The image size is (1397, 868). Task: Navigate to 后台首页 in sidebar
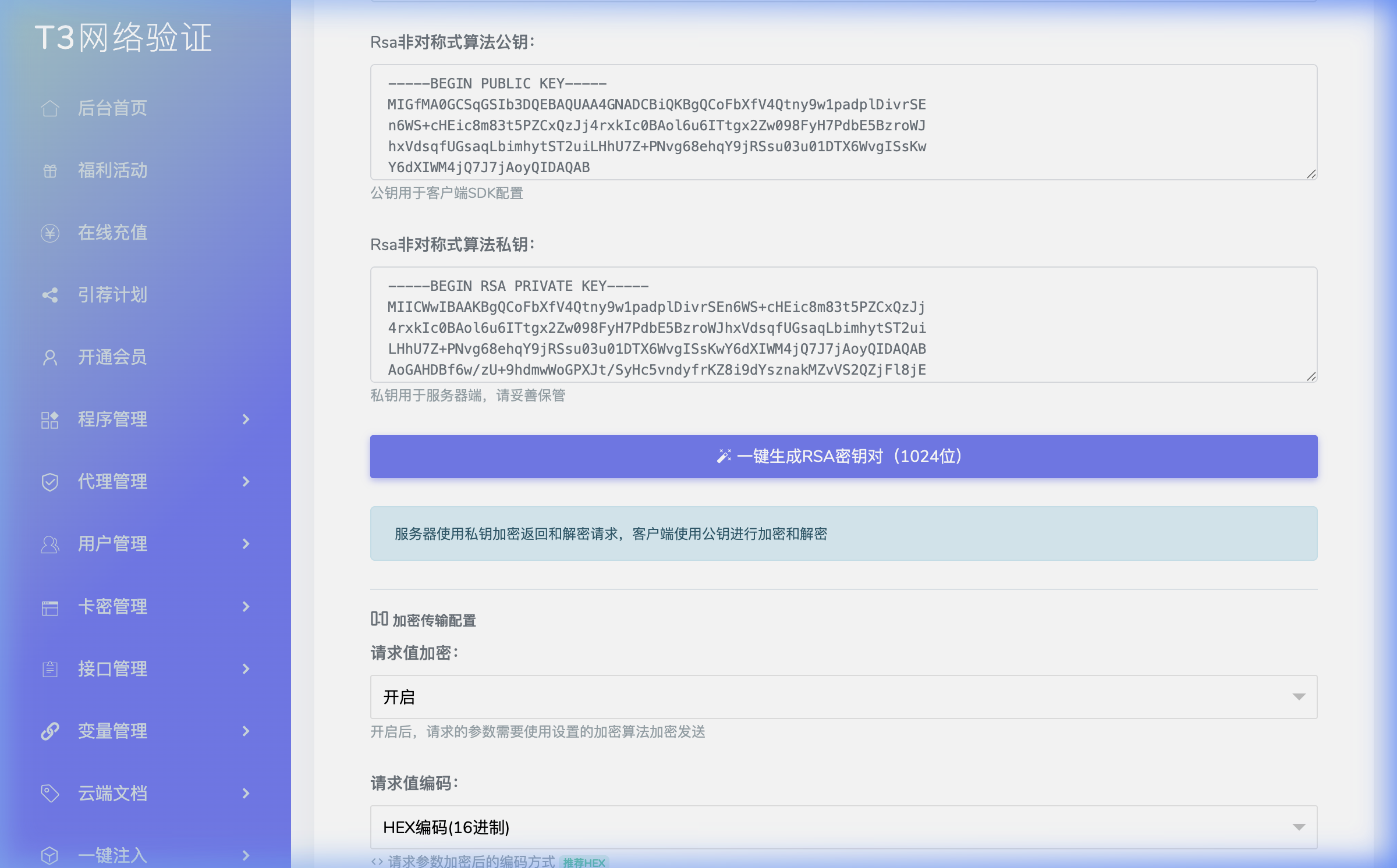112,108
